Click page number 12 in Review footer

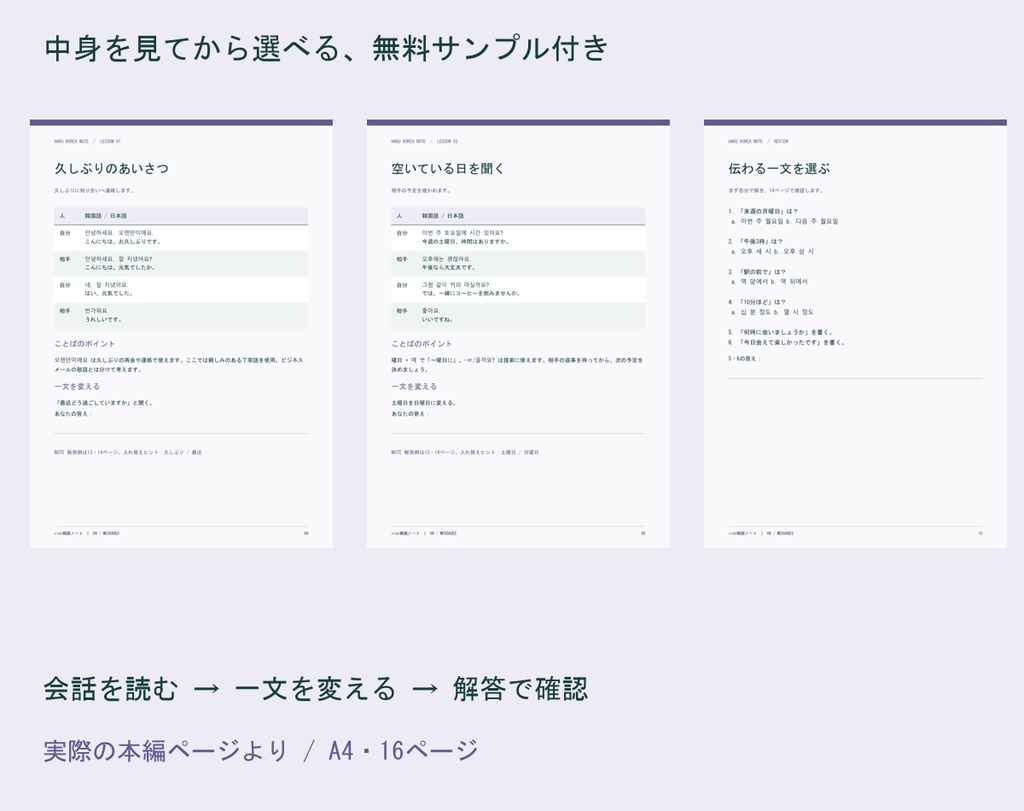click(x=980, y=533)
